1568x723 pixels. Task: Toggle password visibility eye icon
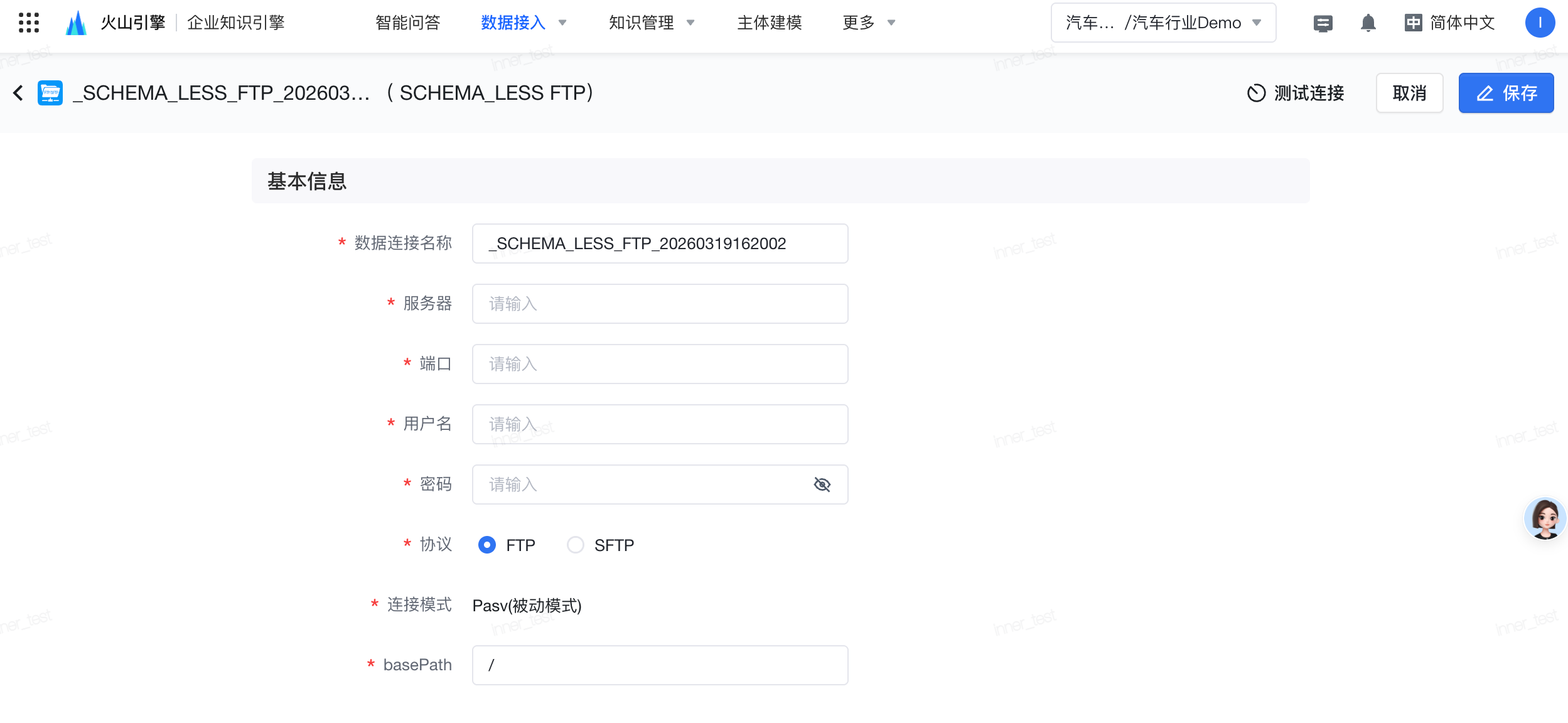[822, 485]
